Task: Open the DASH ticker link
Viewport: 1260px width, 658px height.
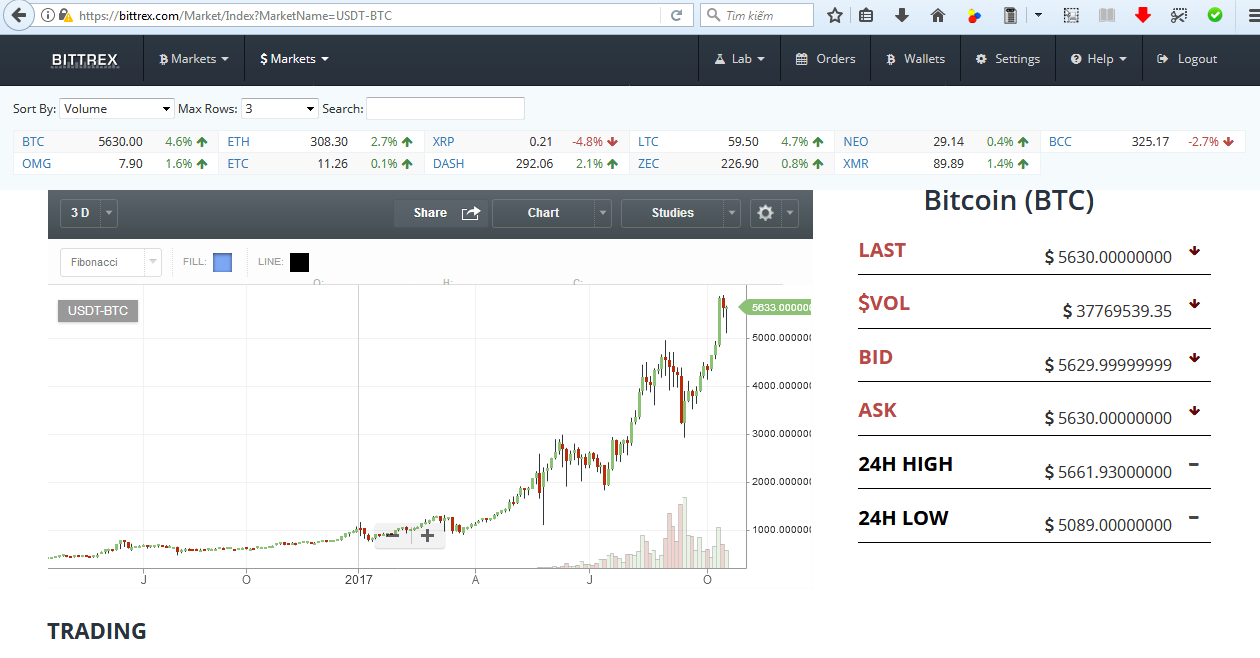Action: [448, 164]
